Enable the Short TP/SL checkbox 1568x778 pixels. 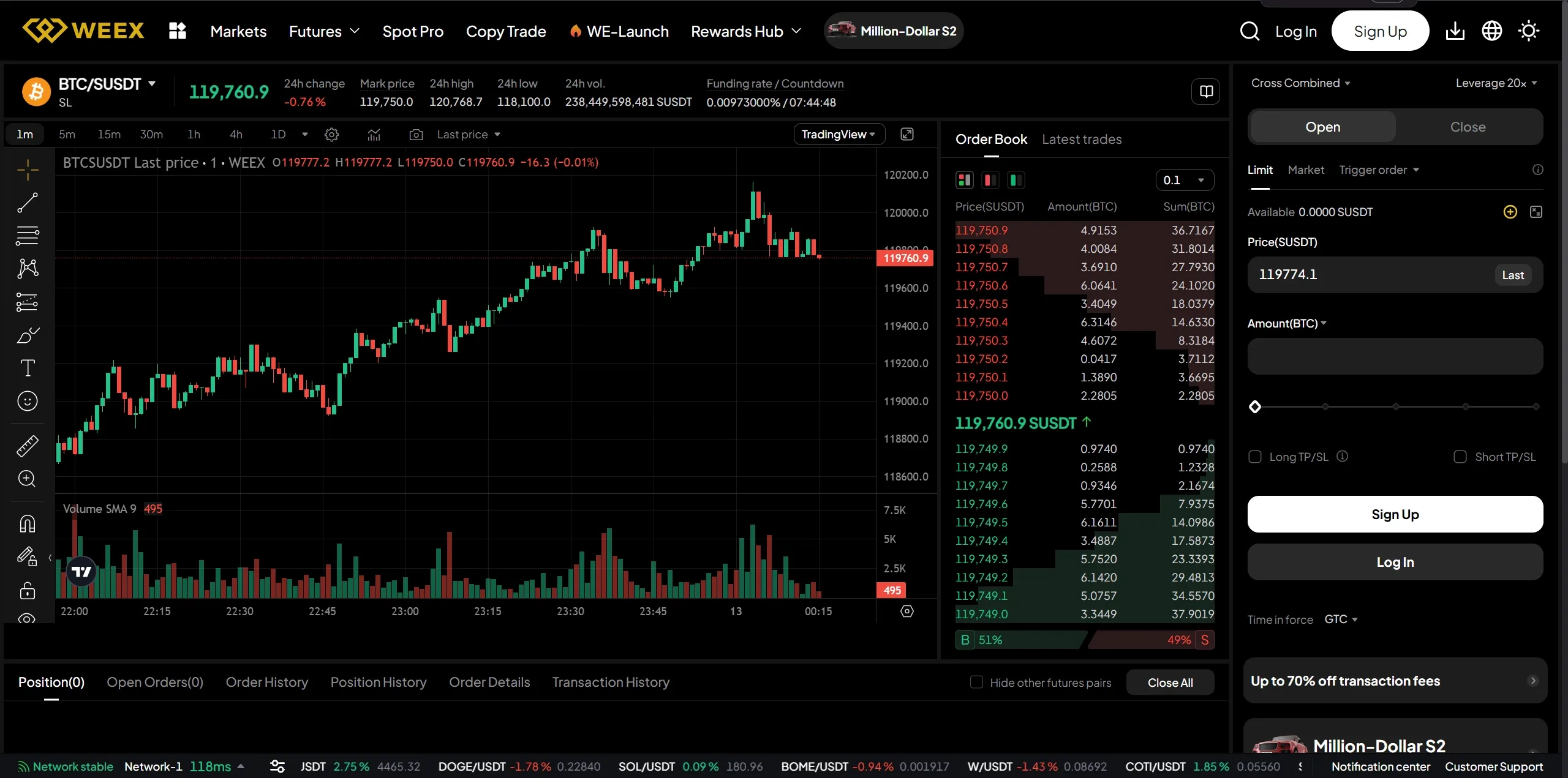(x=1460, y=457)
